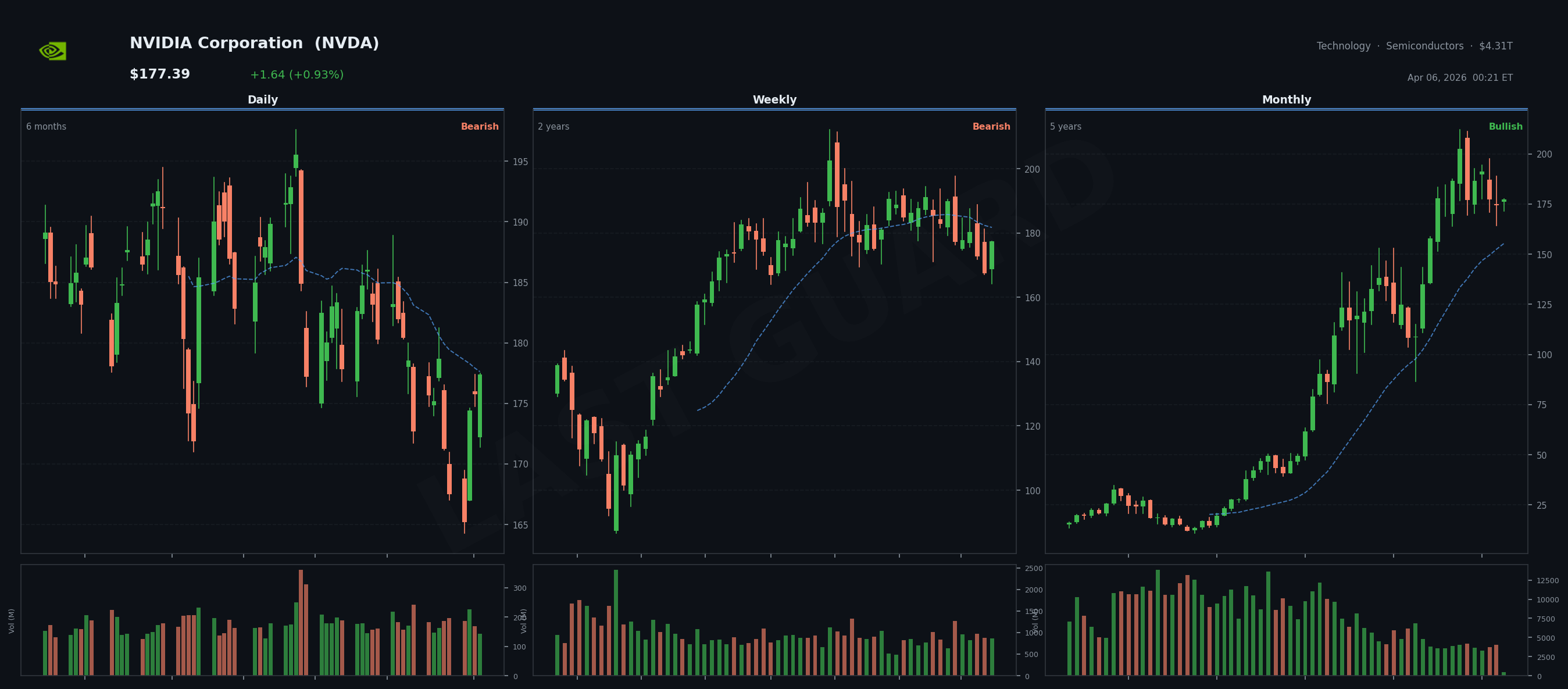Click the NVIDIA Corporation (NVDA) title
1568x689 pixels.
tap(254, 43)
